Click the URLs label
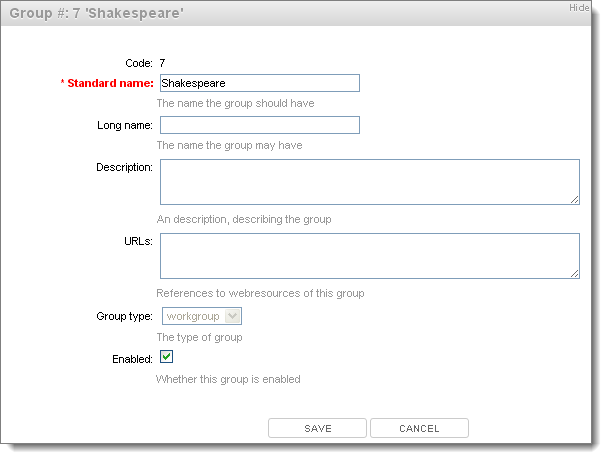 (x=138, y=241)
